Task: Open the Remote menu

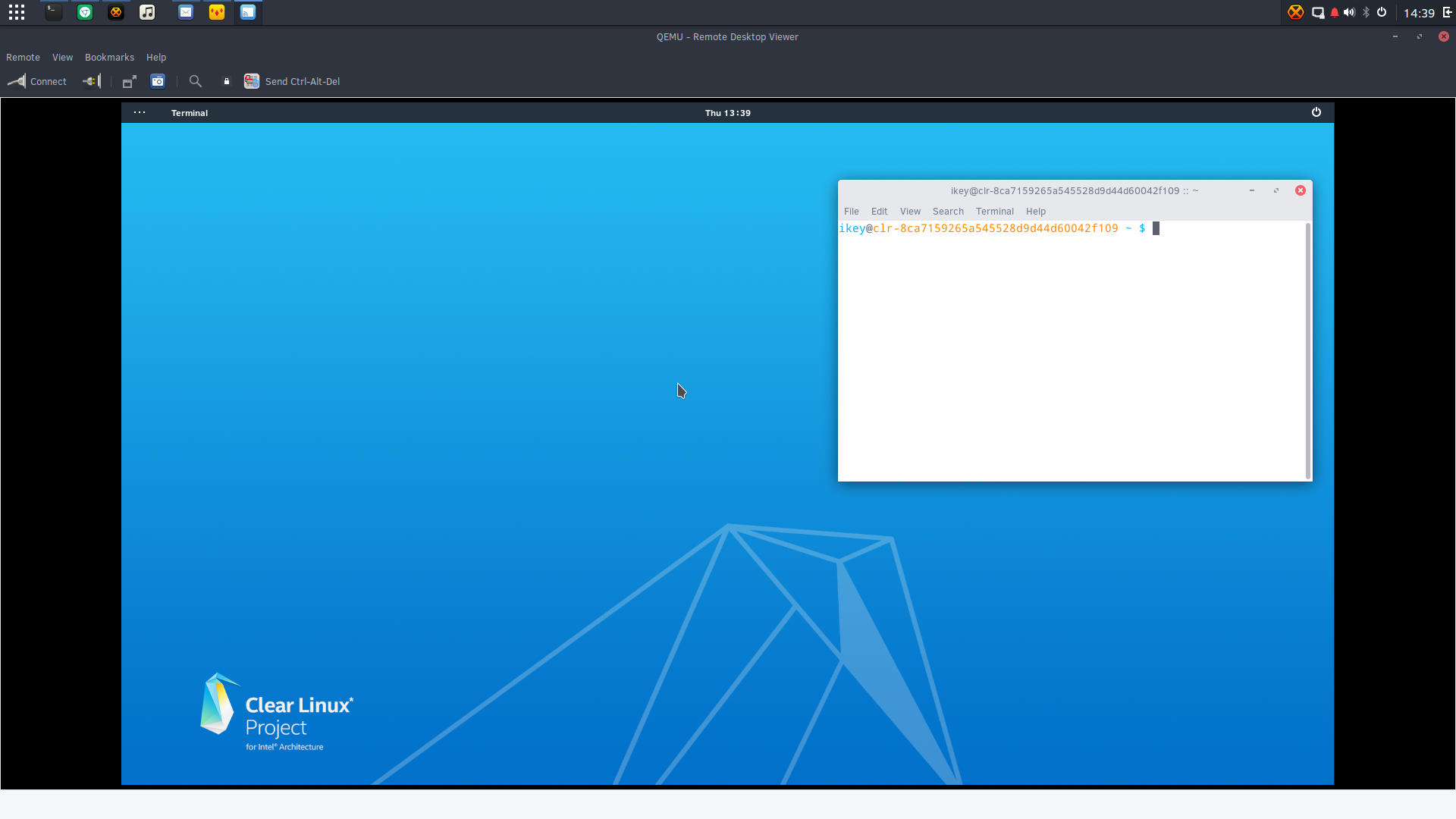Action: (23, 58)
